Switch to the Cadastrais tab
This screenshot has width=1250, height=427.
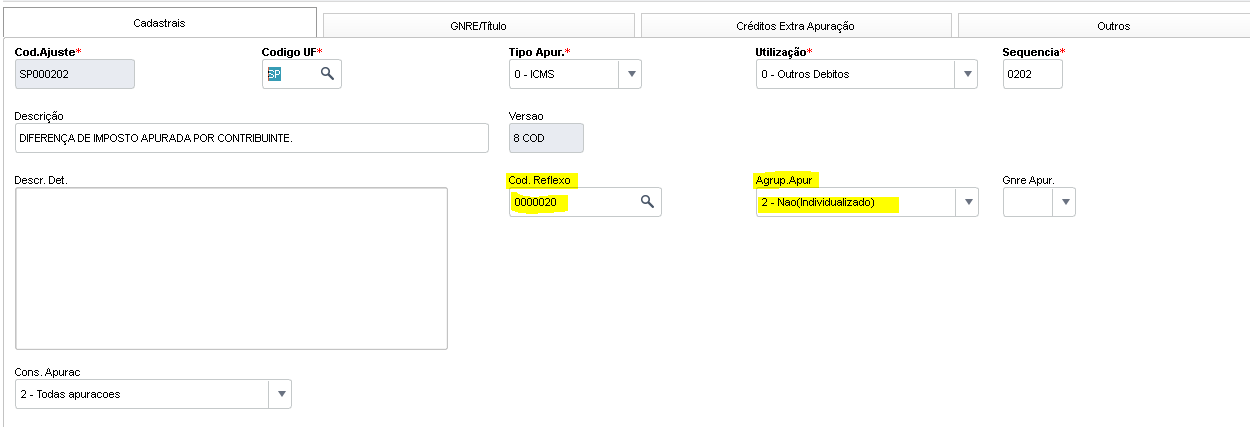159,23
